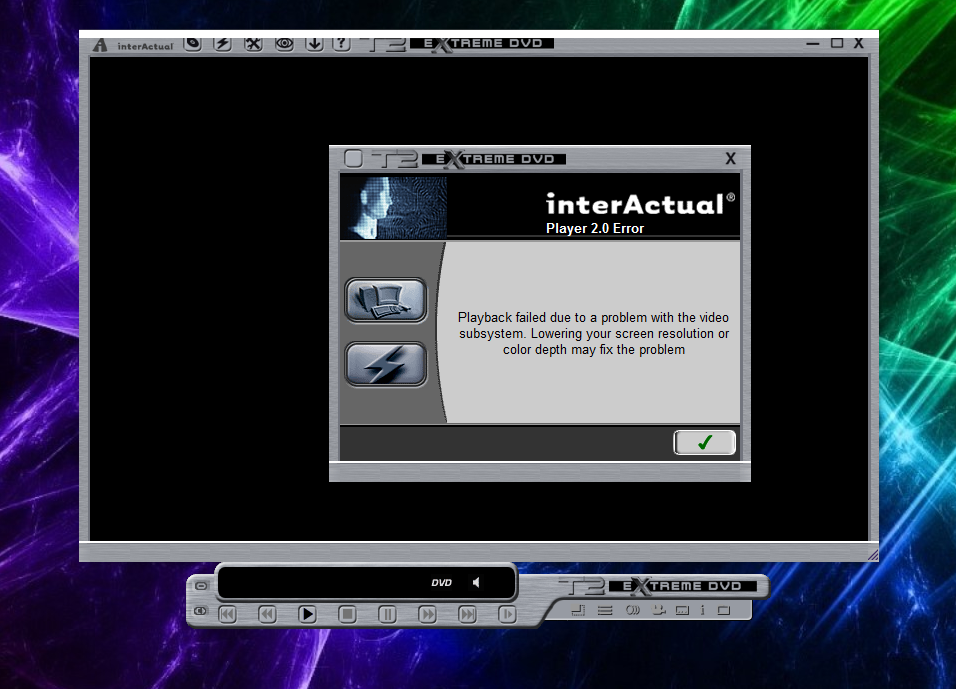Skip to previous chapter in control bar

[227, 614]
